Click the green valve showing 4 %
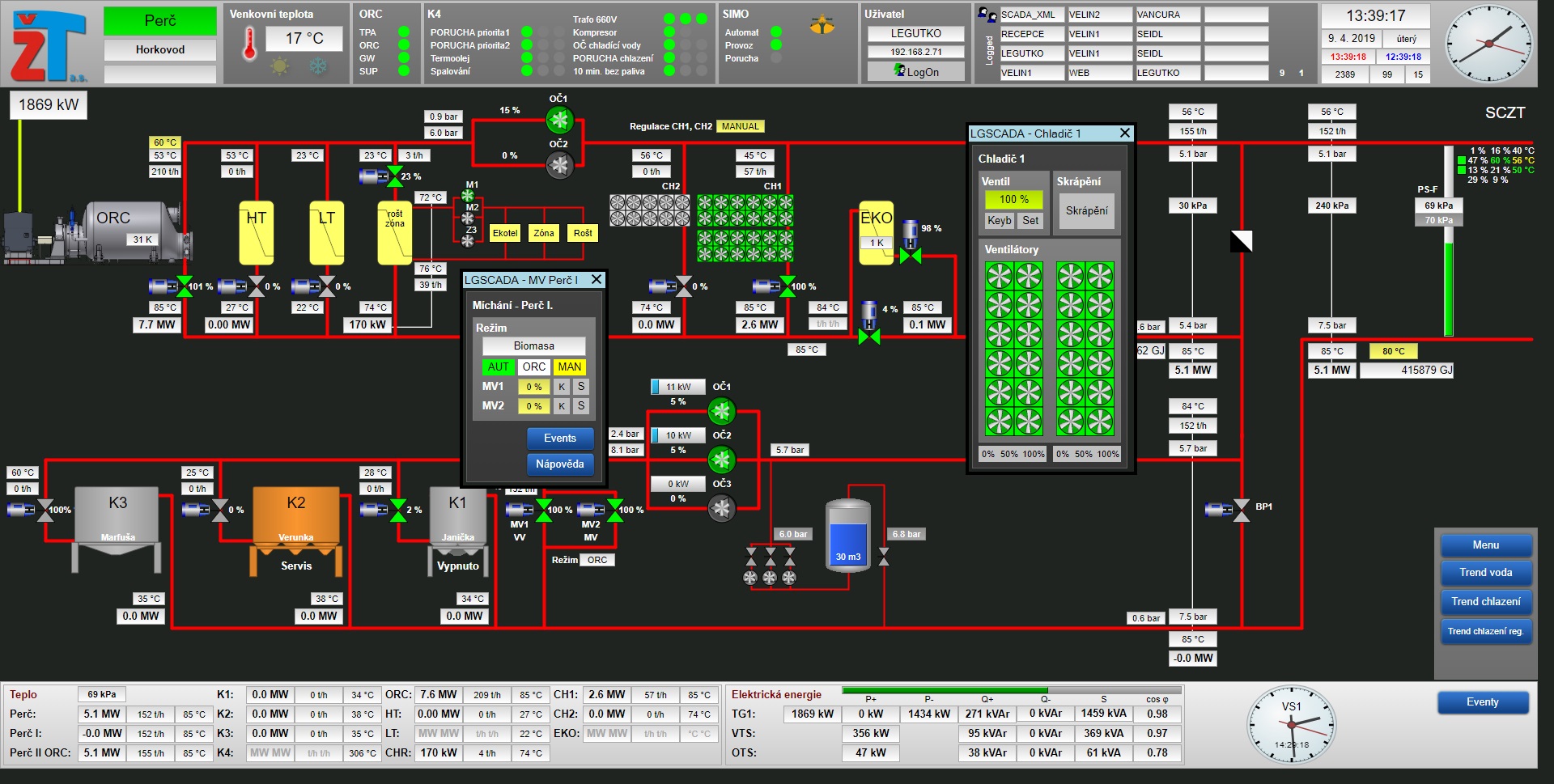This screenshot has width=1554, height=784. pos(869,335)
